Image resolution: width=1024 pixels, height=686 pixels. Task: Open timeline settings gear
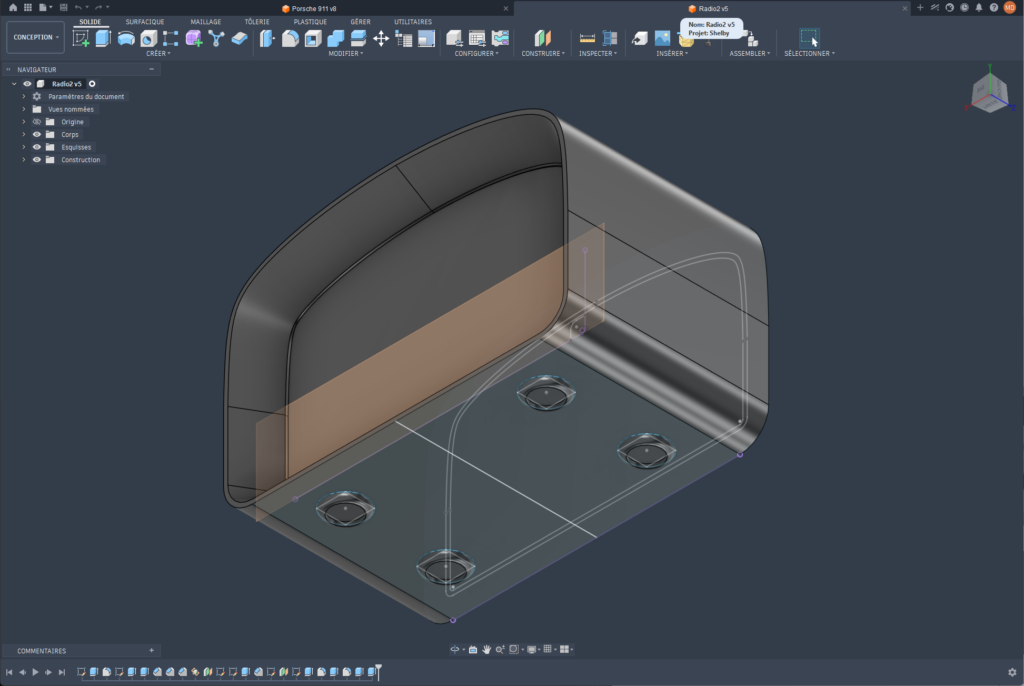(1012, 672)
